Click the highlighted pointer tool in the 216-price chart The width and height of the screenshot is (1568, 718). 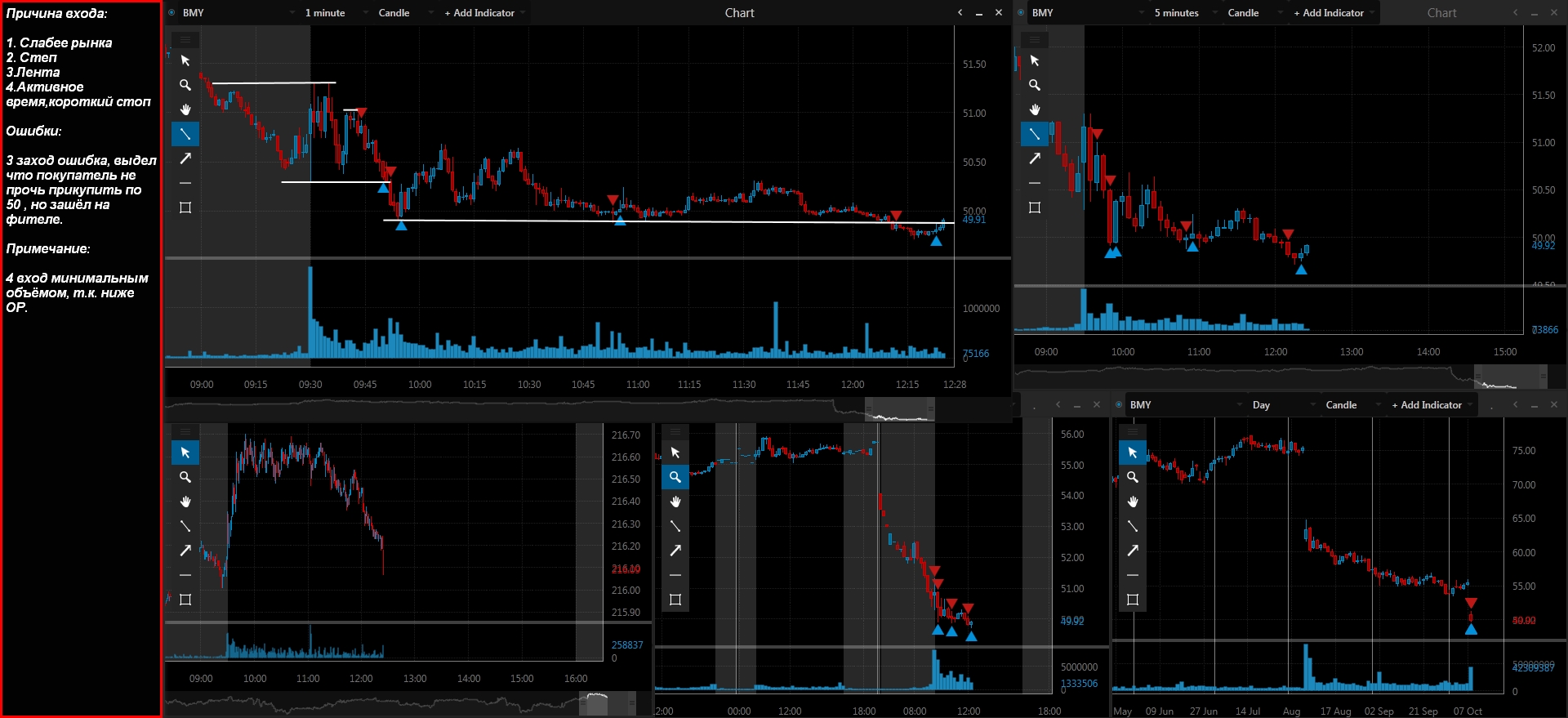(185, 453)
